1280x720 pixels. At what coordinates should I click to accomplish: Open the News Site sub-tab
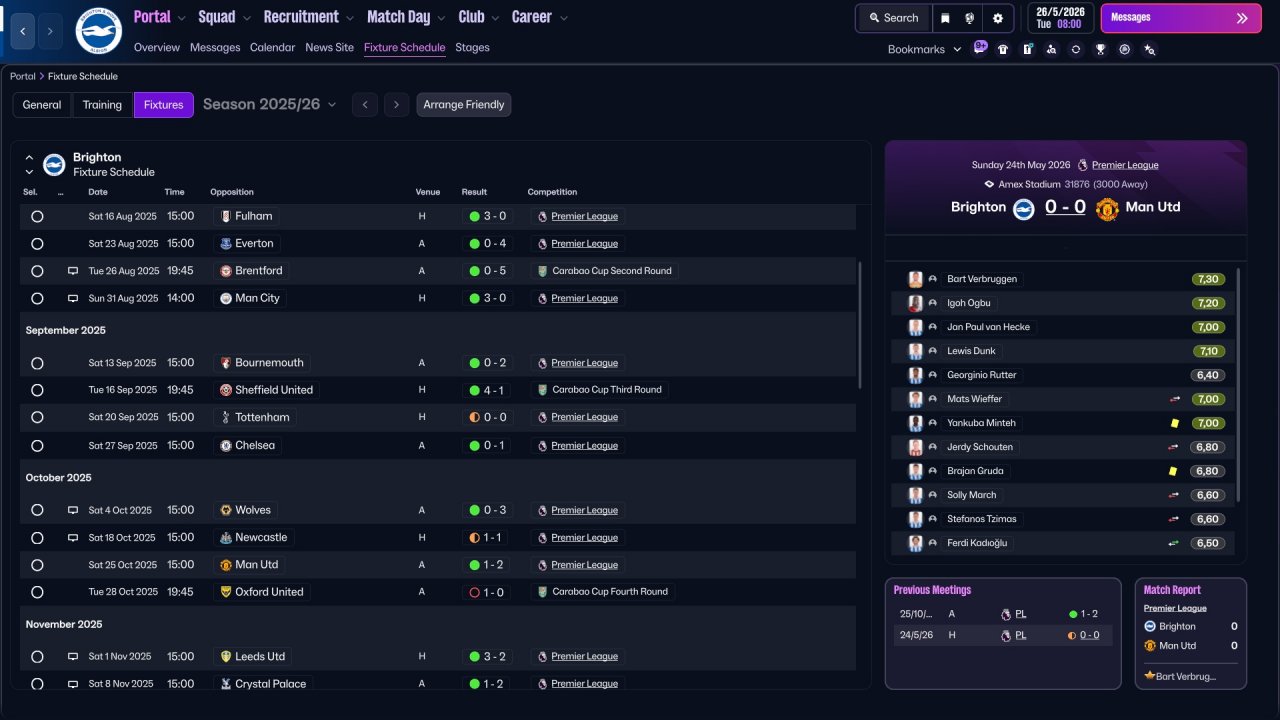[x=329, y=47]
